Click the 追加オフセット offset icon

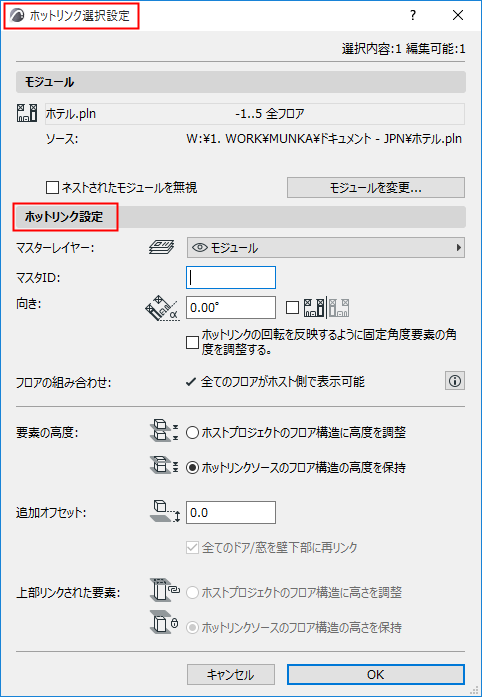coord(165,512)
